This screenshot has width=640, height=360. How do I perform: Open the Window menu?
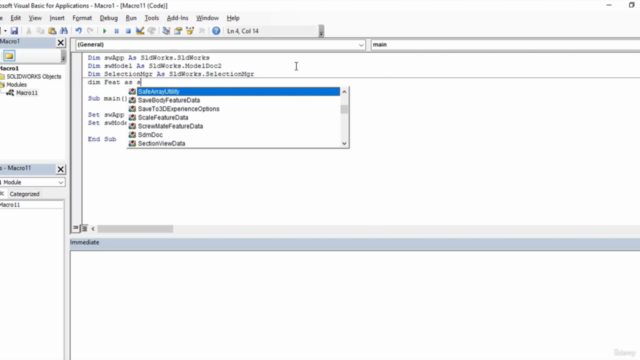(207, 18)
